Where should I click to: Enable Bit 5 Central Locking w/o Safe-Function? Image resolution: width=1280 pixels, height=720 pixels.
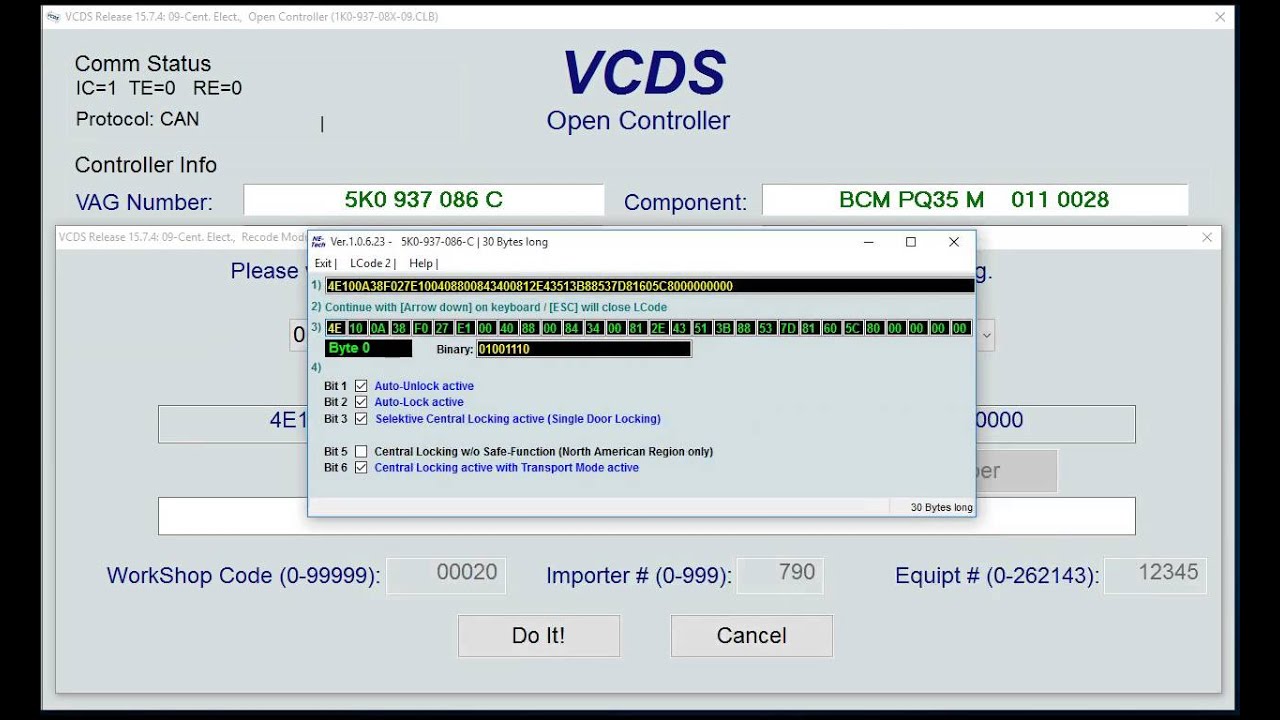(361, 452)
